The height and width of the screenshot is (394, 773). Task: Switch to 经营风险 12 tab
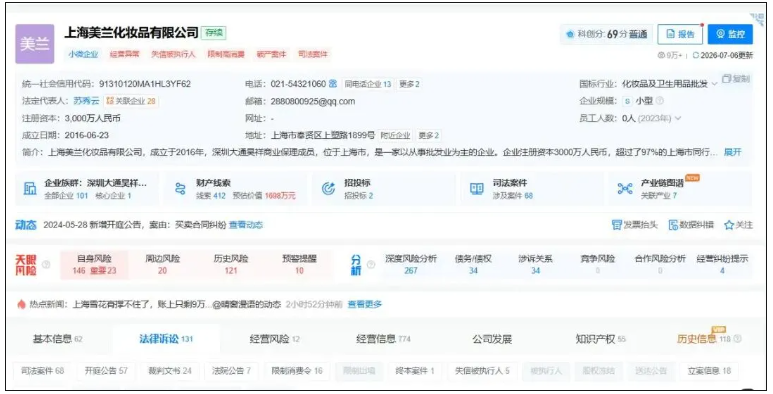tap(275, 339)
